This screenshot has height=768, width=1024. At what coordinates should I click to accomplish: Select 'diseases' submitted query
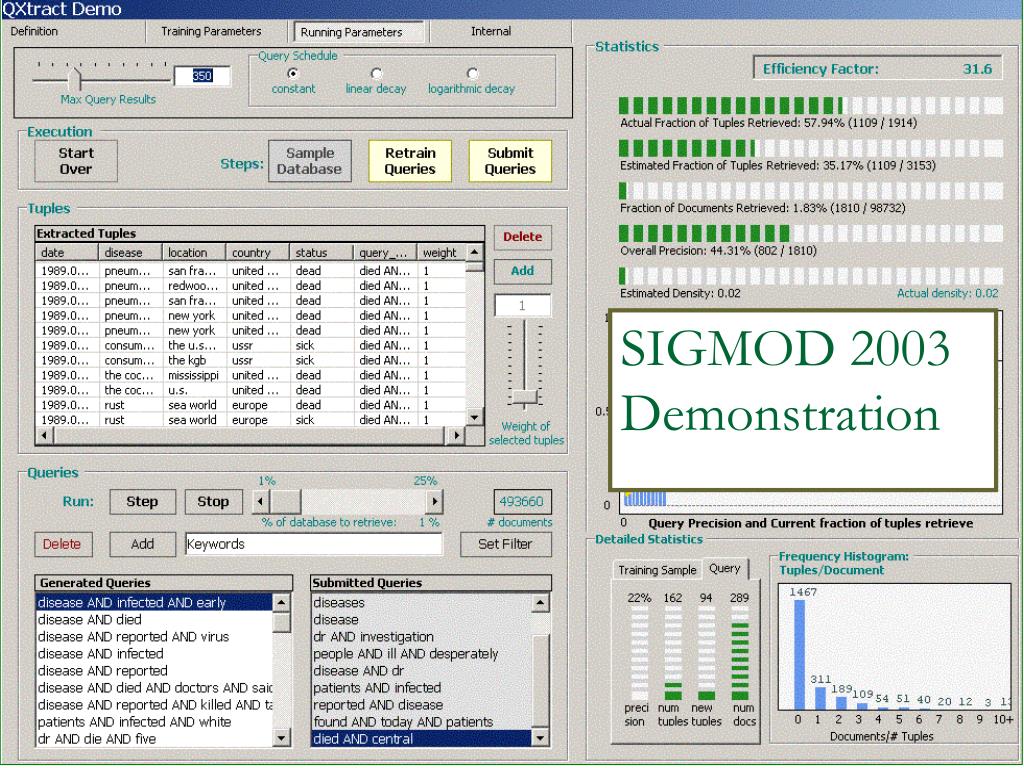click(x=422, y=602)
